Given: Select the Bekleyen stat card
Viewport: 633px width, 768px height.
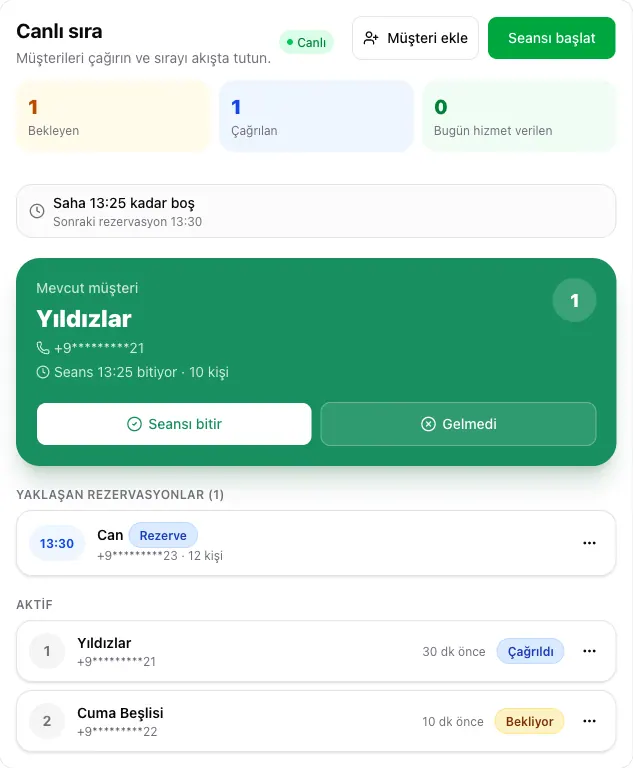Looking at the screenshot, I should (113, 117).
